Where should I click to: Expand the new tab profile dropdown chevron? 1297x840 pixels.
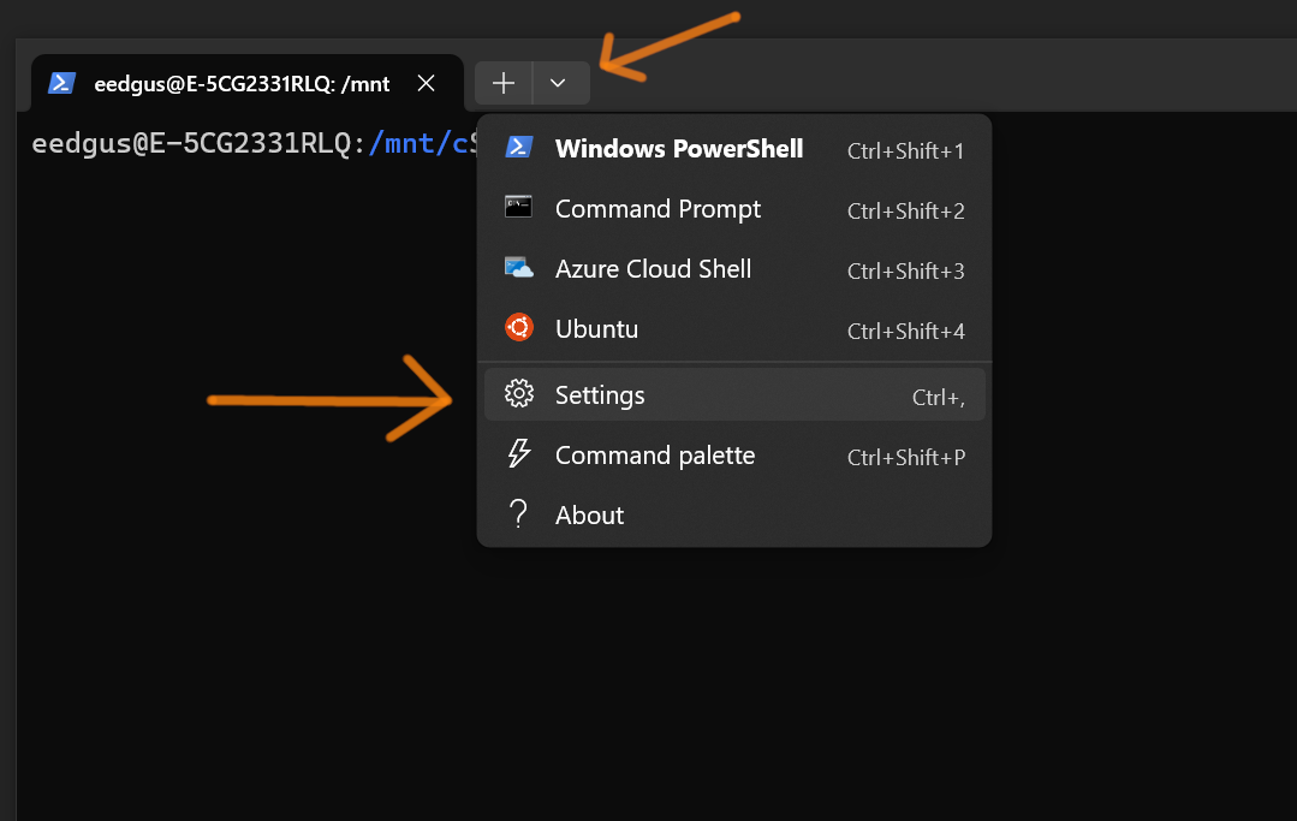(x=559, y=83)
